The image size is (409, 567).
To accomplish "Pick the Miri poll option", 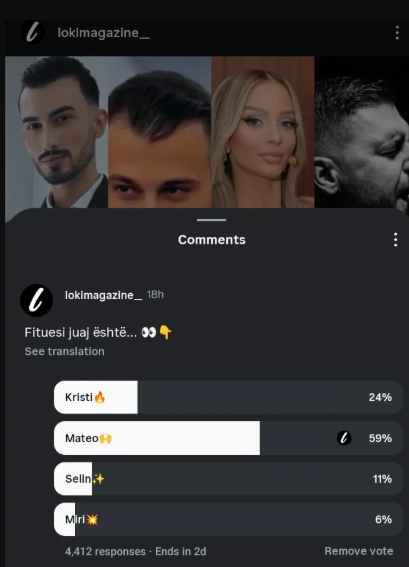I will 228,519.
